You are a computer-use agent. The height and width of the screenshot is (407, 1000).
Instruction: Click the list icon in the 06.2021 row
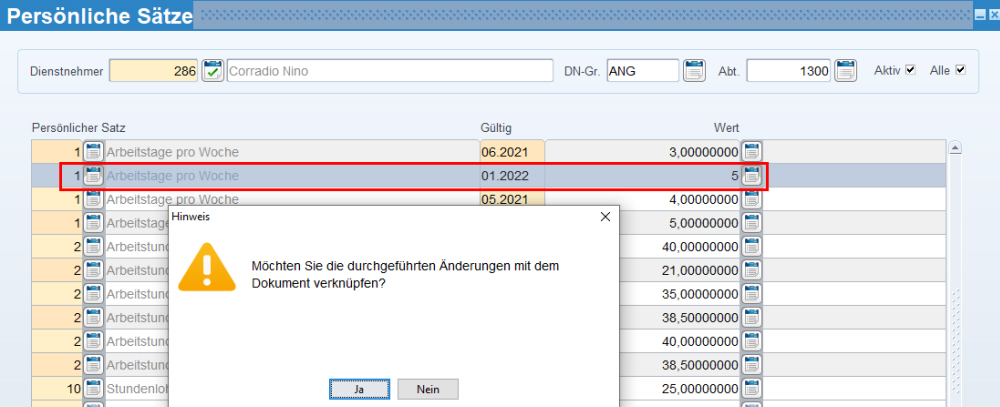(93, 152)
